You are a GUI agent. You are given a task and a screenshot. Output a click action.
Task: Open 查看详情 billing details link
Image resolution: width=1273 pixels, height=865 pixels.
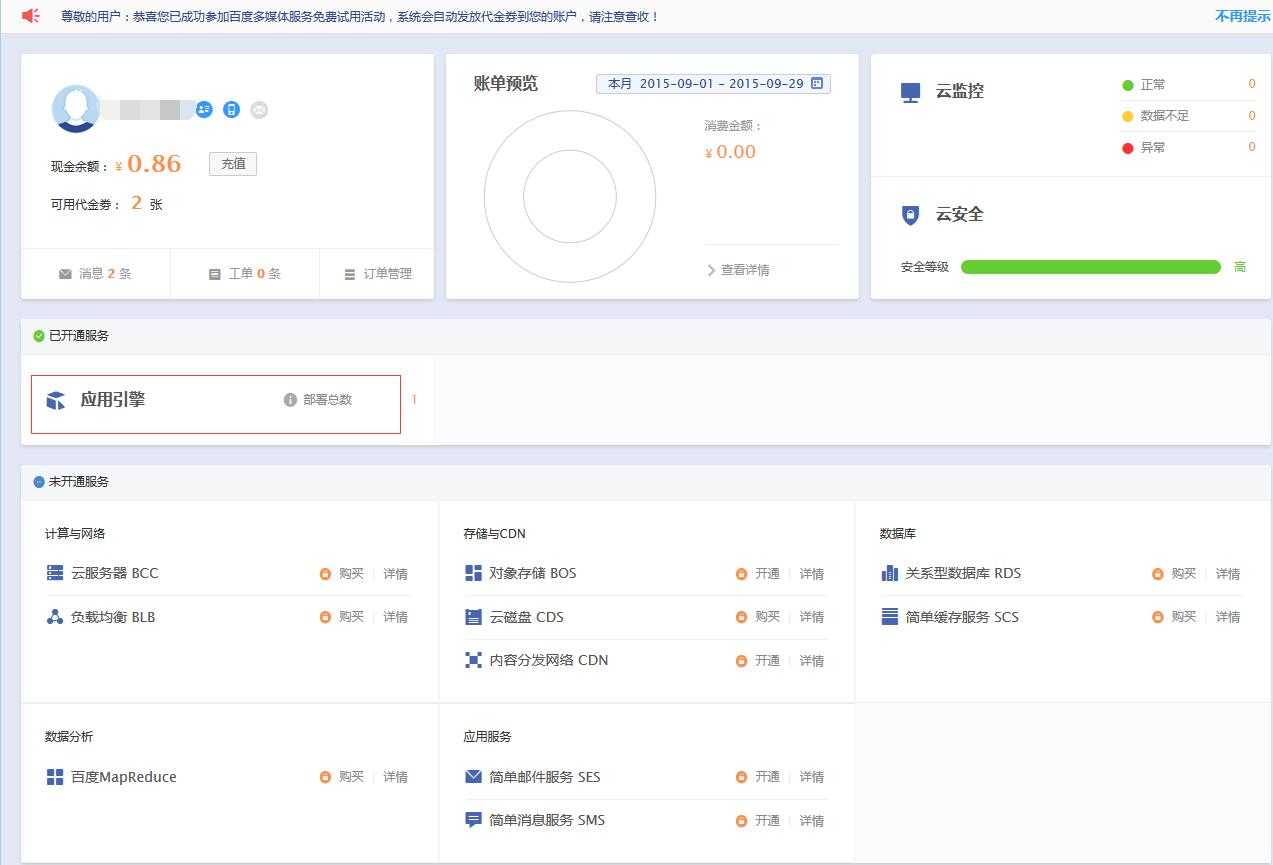[x=745, y=270]
